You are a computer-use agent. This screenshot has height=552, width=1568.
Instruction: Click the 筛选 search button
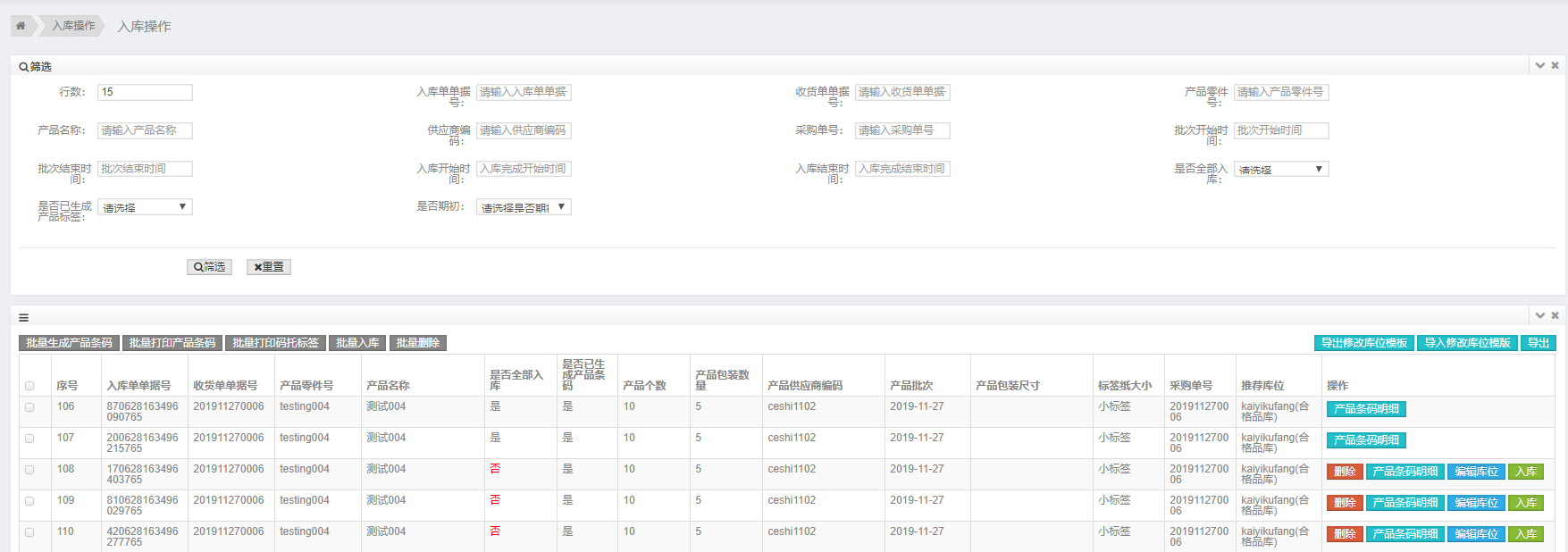pyautogui.click(x=209, y=267)
